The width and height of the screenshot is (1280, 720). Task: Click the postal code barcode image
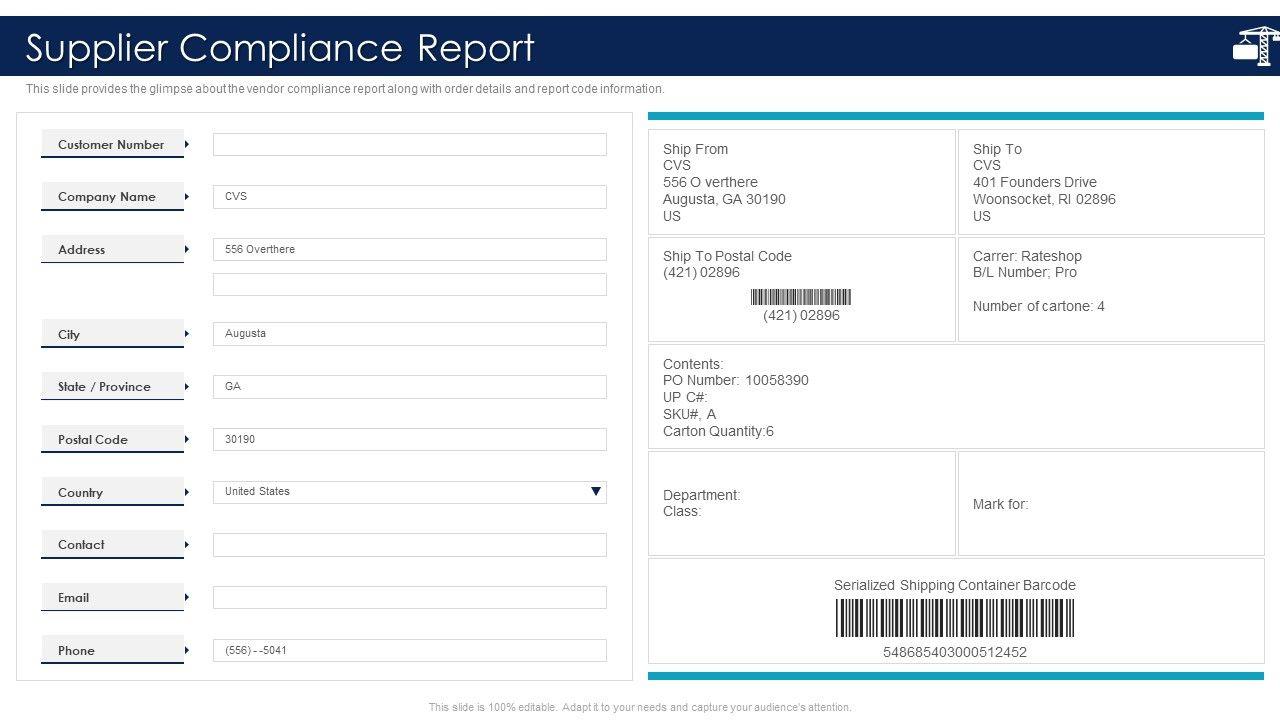[800, 297]
